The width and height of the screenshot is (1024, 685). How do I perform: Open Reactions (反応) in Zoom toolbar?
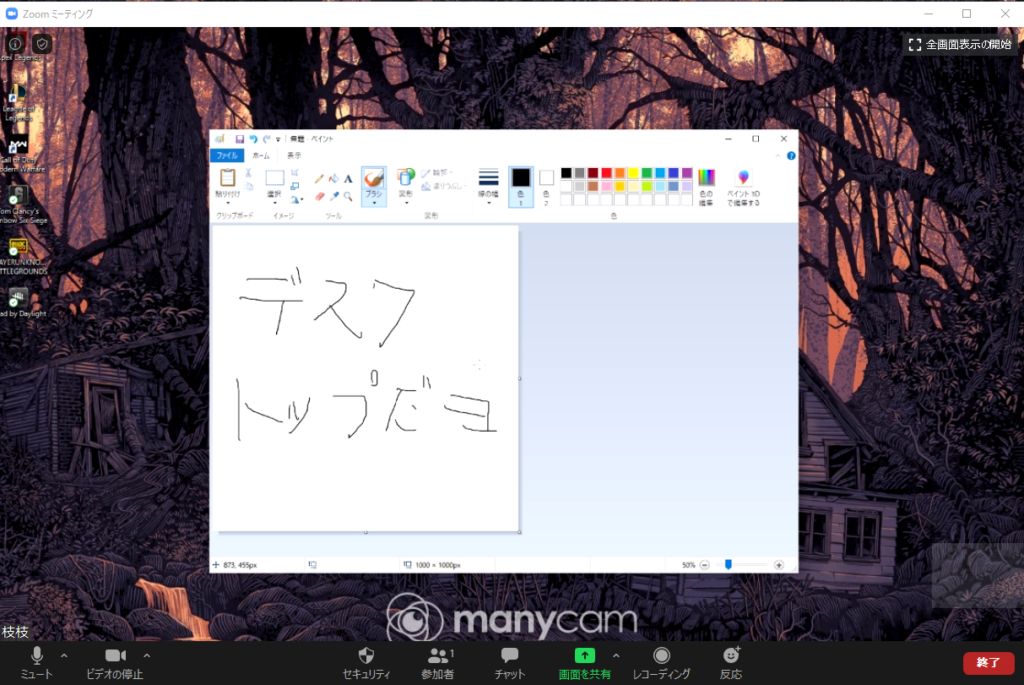(731, 663)
